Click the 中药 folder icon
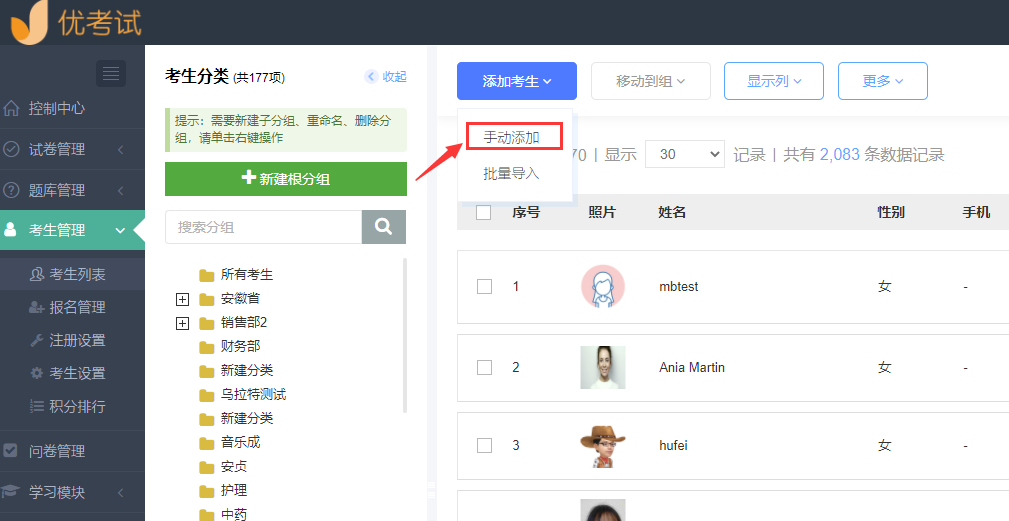This screenshot has width=1009, height=521. click(x=207, y=515)
